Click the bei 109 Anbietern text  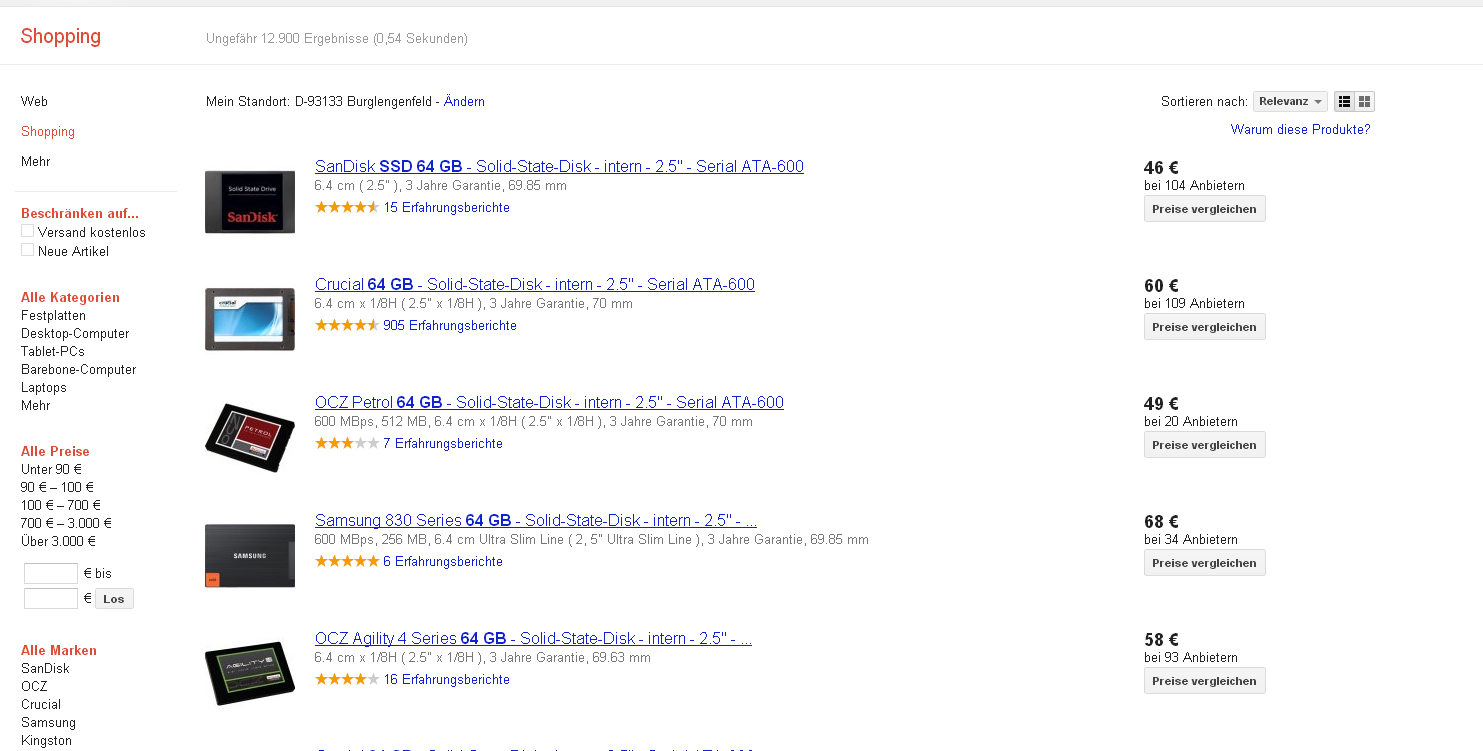point(1194,303)
